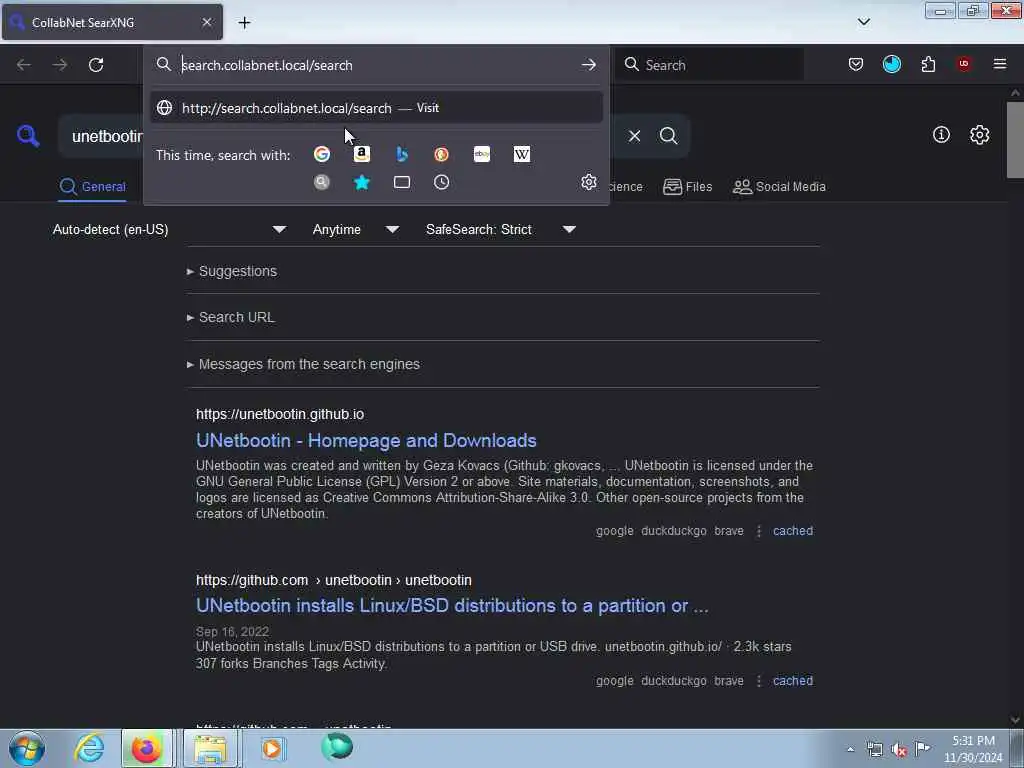Search this time with eBay
1024x768 pixels.
(482, 154)
